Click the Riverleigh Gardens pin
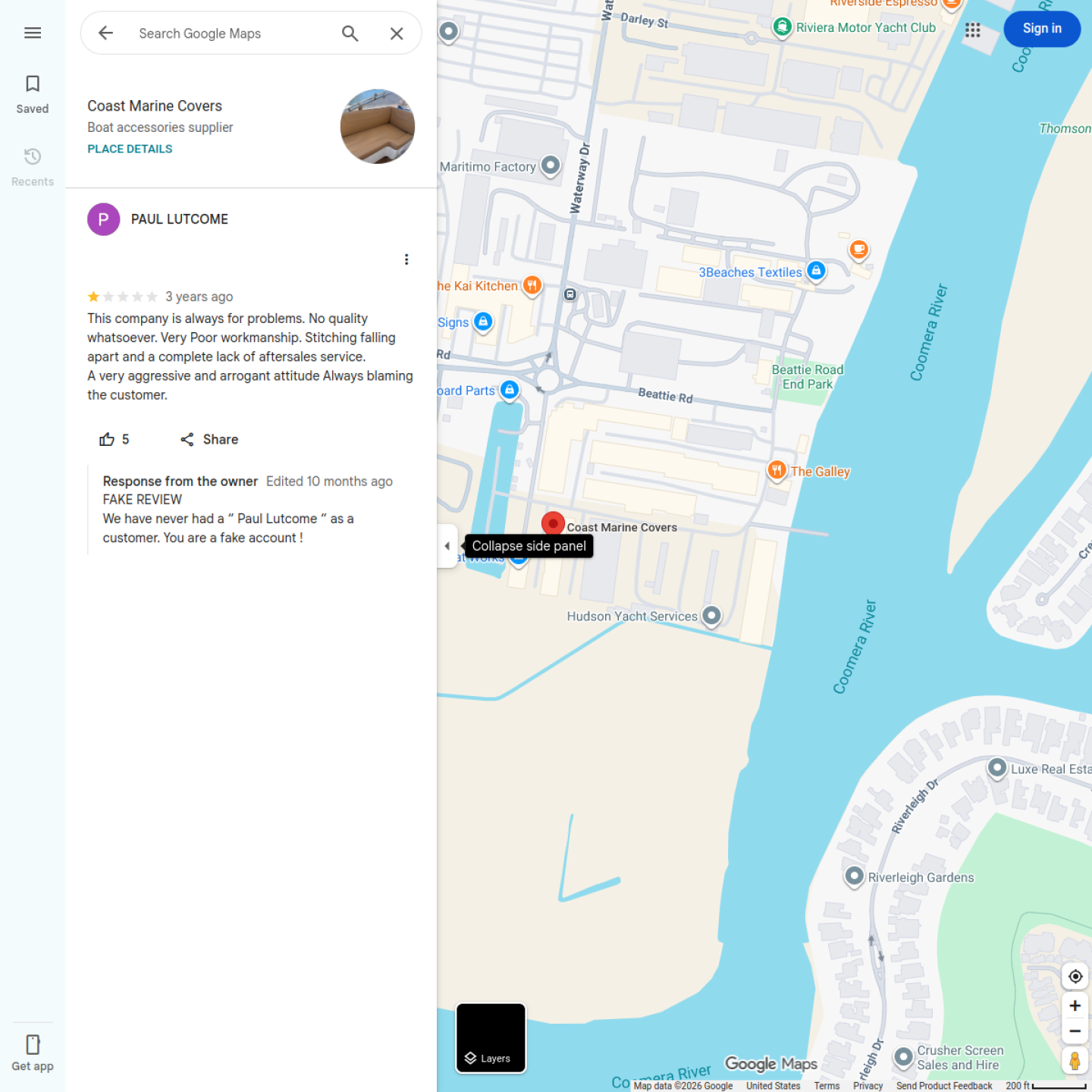The image size is (1092, 1092). (x=855, y=876)
